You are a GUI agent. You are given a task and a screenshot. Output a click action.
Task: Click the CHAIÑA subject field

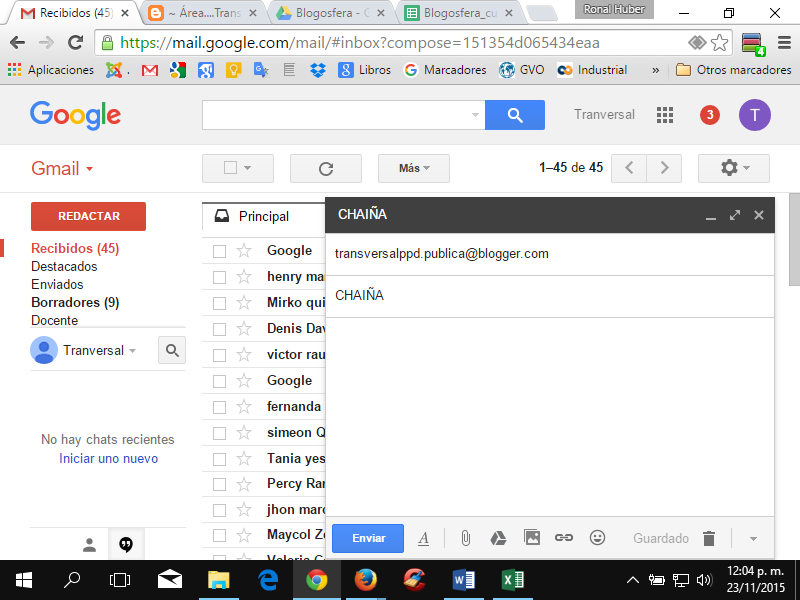pos(549,296)
